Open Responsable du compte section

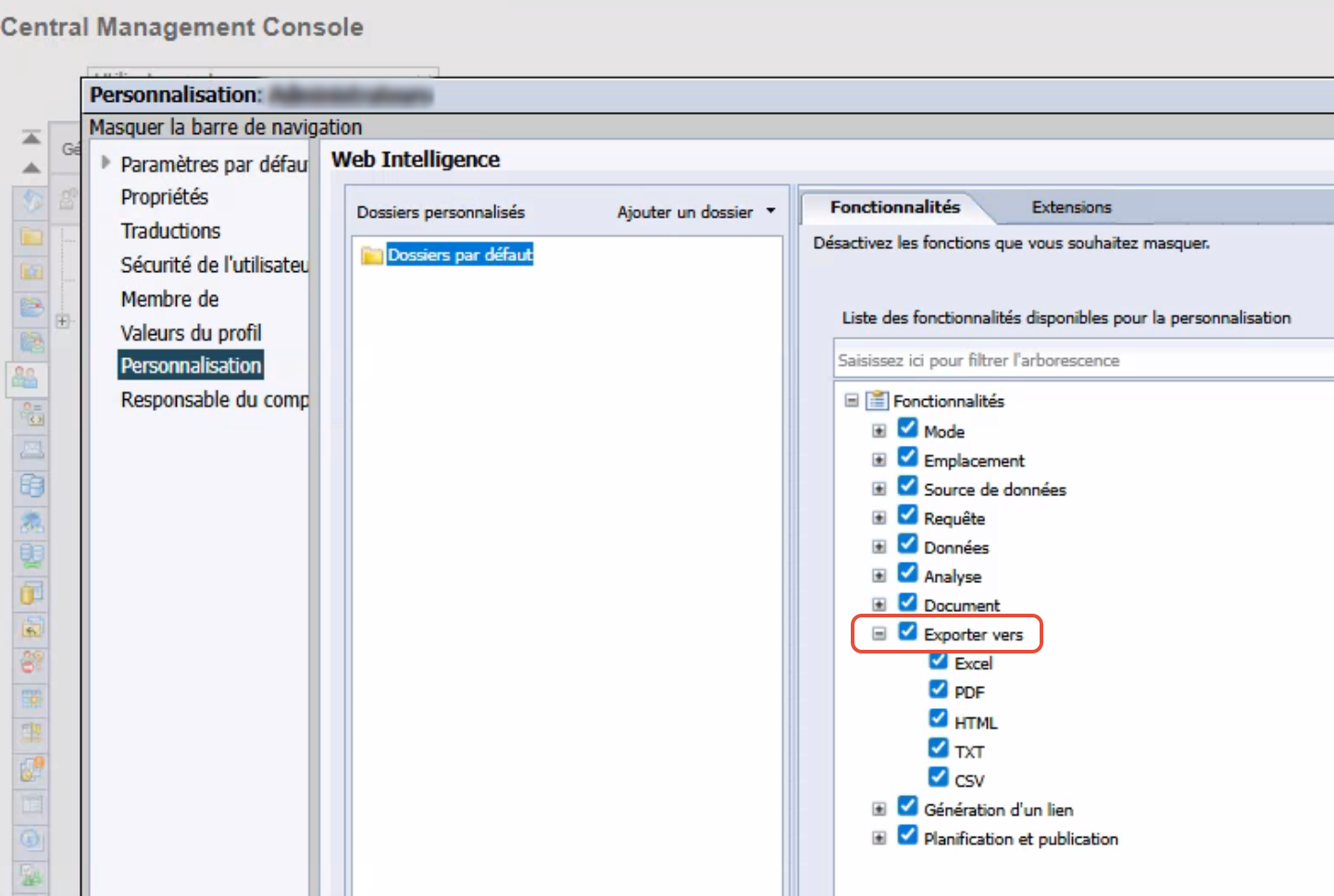pos(215,400)
